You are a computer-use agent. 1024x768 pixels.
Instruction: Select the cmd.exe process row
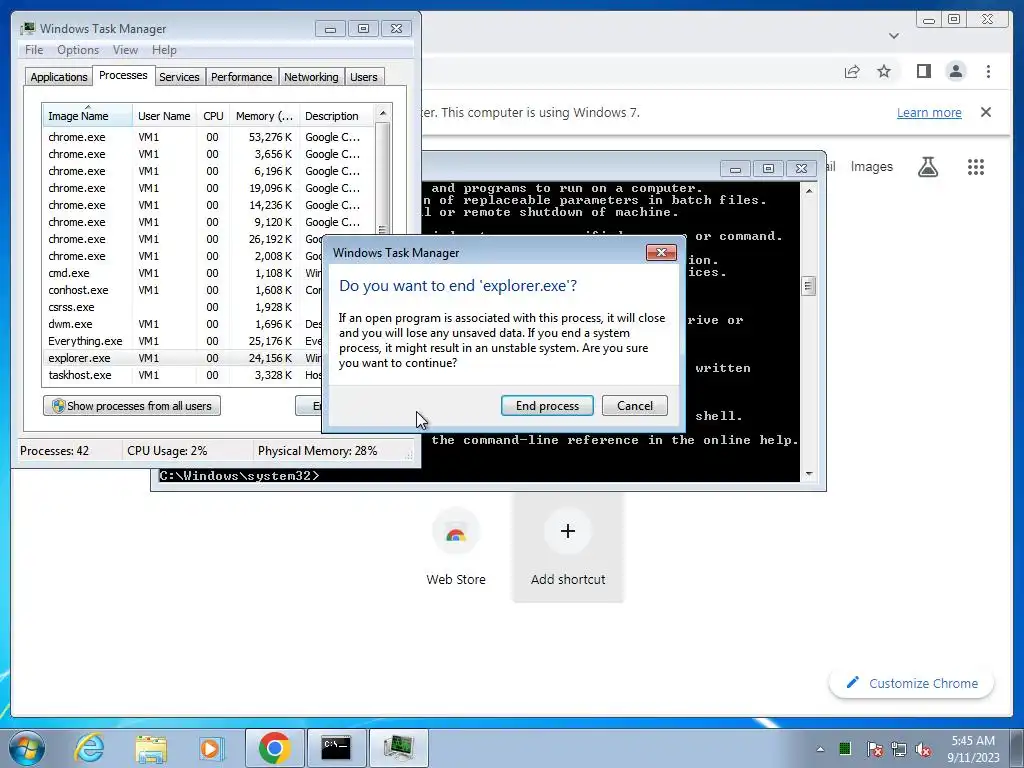pos(182,273)
